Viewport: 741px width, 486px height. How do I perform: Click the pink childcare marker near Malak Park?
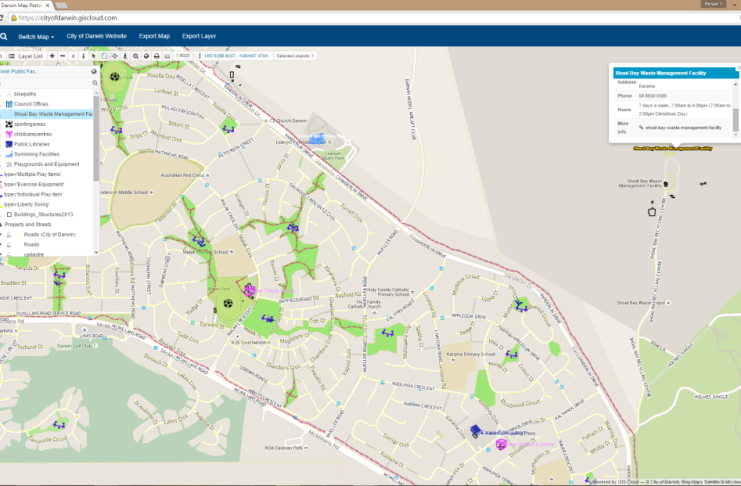250,290
